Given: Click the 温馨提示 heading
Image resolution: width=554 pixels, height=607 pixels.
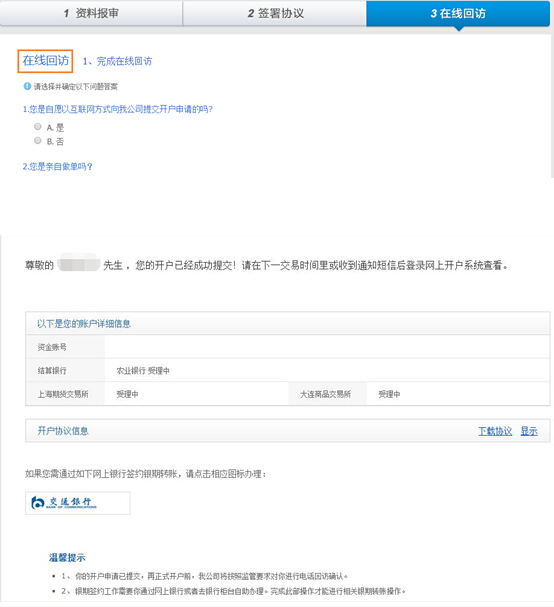Looking at the screenshot, I should pos(67,558).
